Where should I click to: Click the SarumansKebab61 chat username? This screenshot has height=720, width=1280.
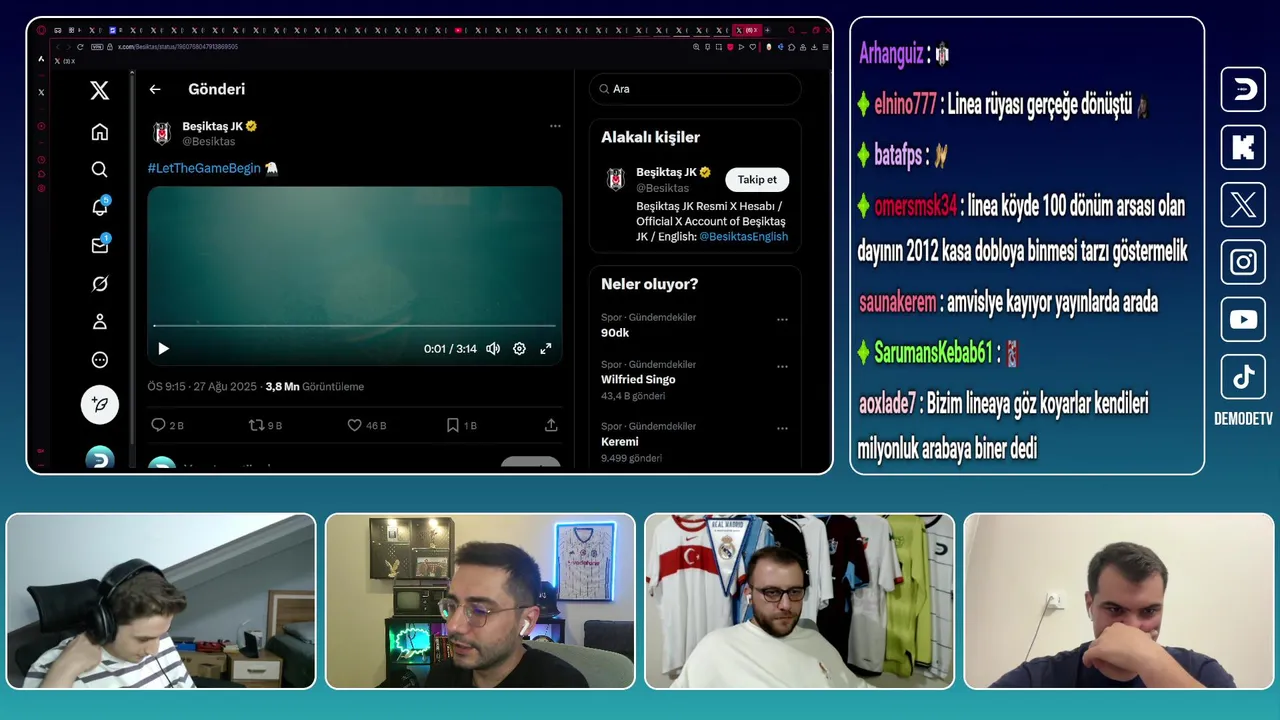click(x=933, y=352)
